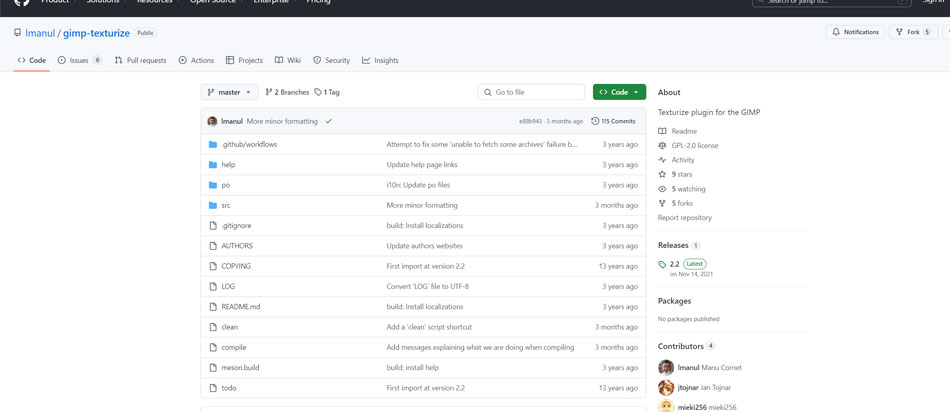Click the clean file icon
This screenshot has height=412, width=950.
[x=213, y=327]
